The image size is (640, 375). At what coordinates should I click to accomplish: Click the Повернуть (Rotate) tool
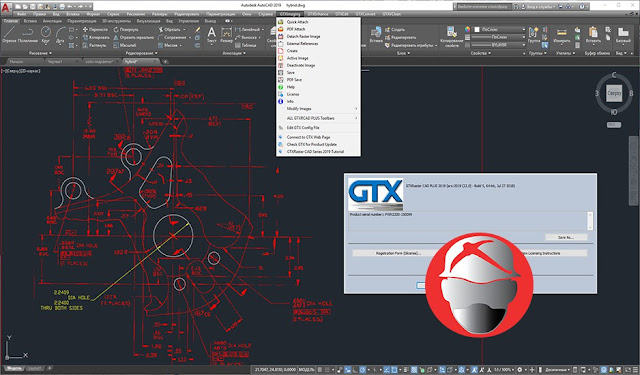tap(126, 29)
